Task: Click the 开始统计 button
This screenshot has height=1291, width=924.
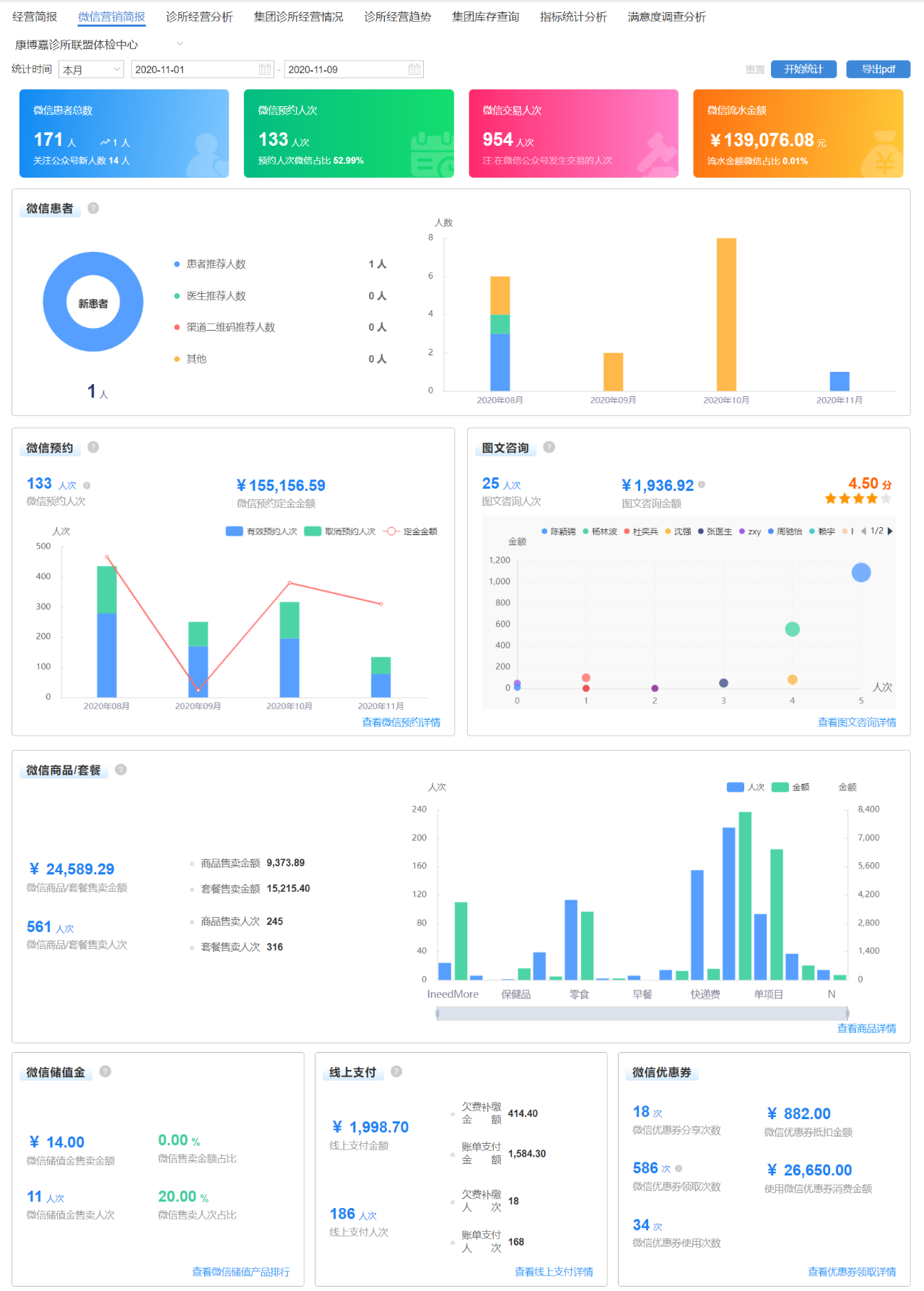Action: [x=803, y=69]
